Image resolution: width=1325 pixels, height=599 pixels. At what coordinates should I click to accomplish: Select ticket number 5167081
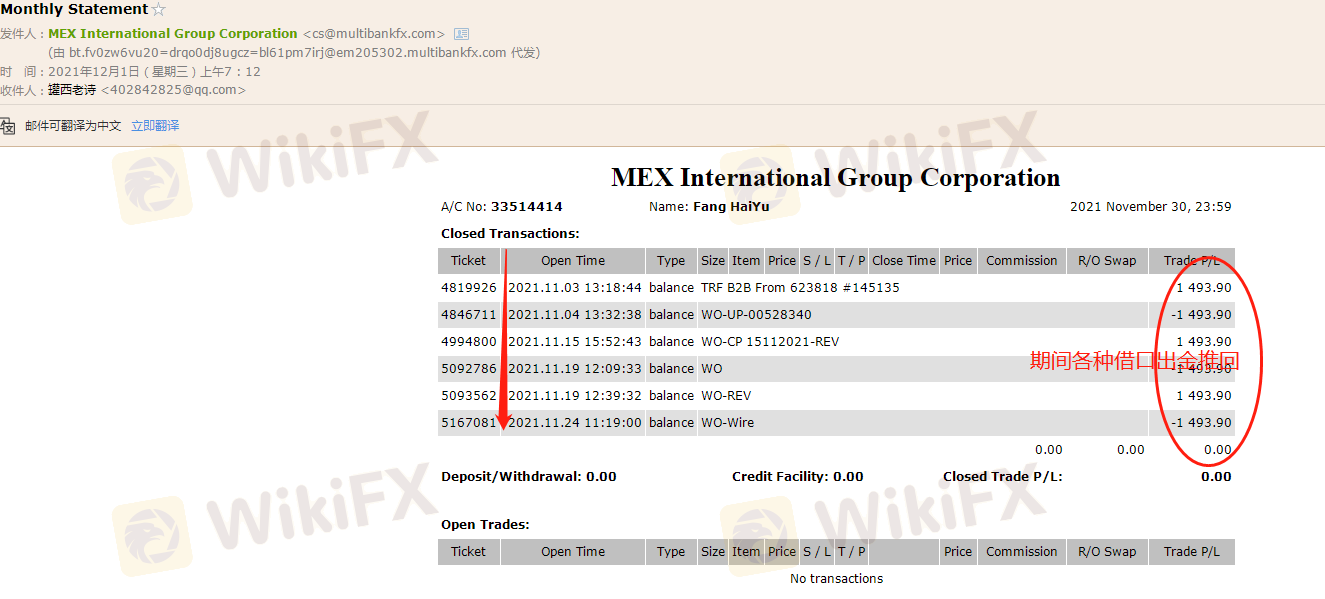469,423
